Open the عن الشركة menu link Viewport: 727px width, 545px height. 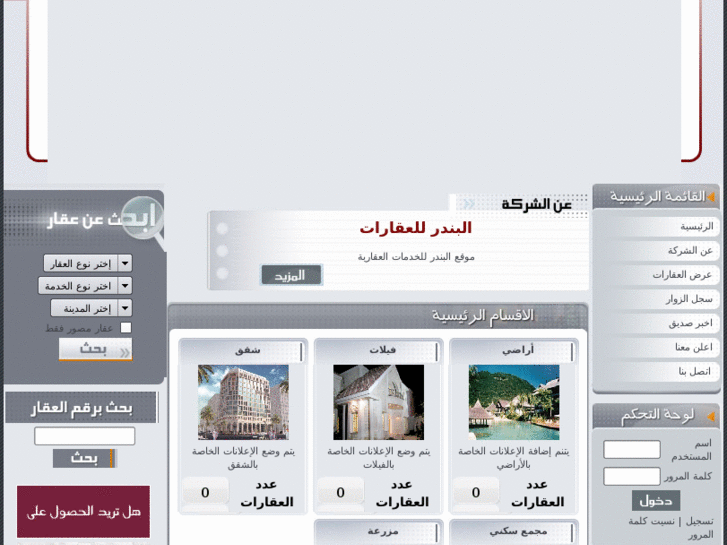coord(690,250)
